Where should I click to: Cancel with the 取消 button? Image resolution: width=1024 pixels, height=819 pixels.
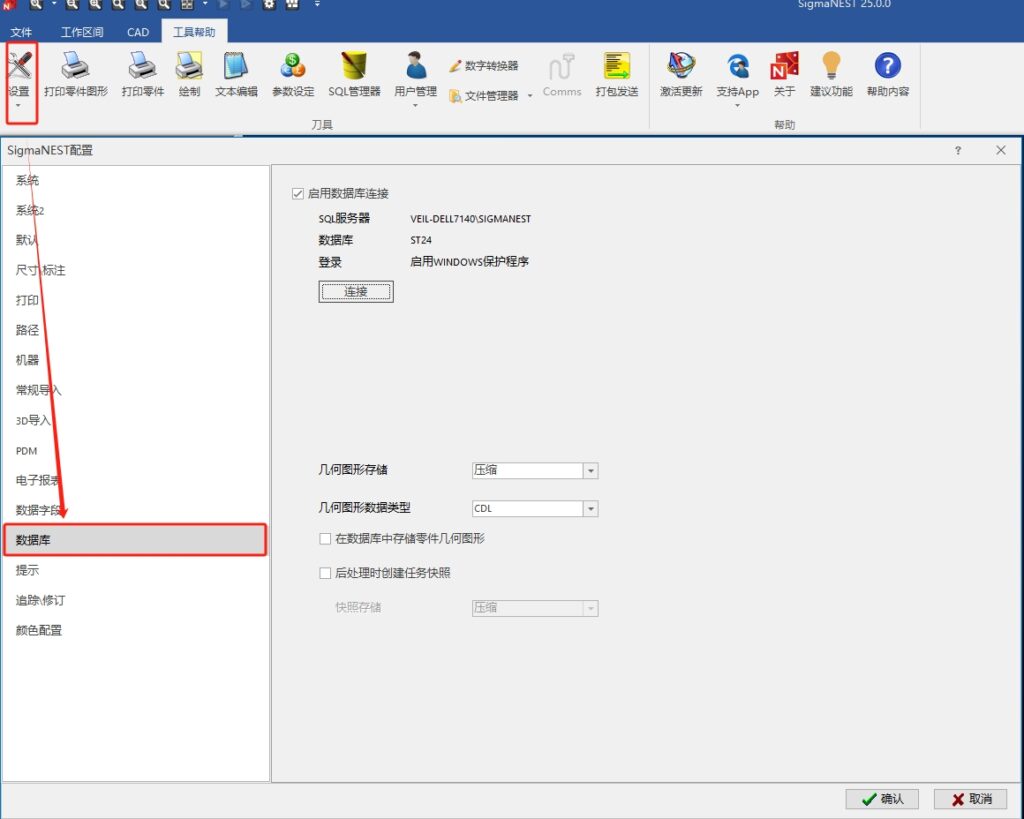tap(970, 799)
